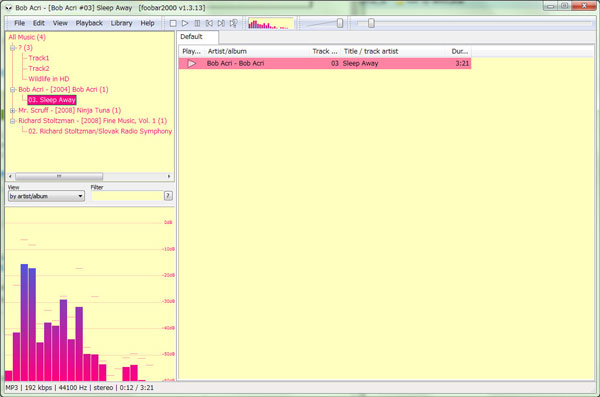Sort by the Play... column header
The width and height of the screenshot is (600, 397).
click(x=191, y=51)
